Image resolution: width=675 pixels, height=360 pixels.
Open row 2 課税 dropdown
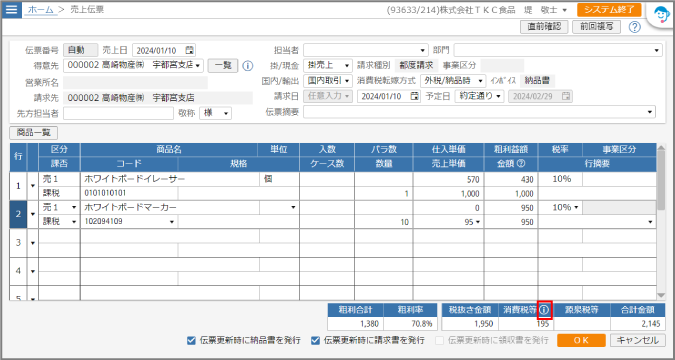(x=74, y=222)
